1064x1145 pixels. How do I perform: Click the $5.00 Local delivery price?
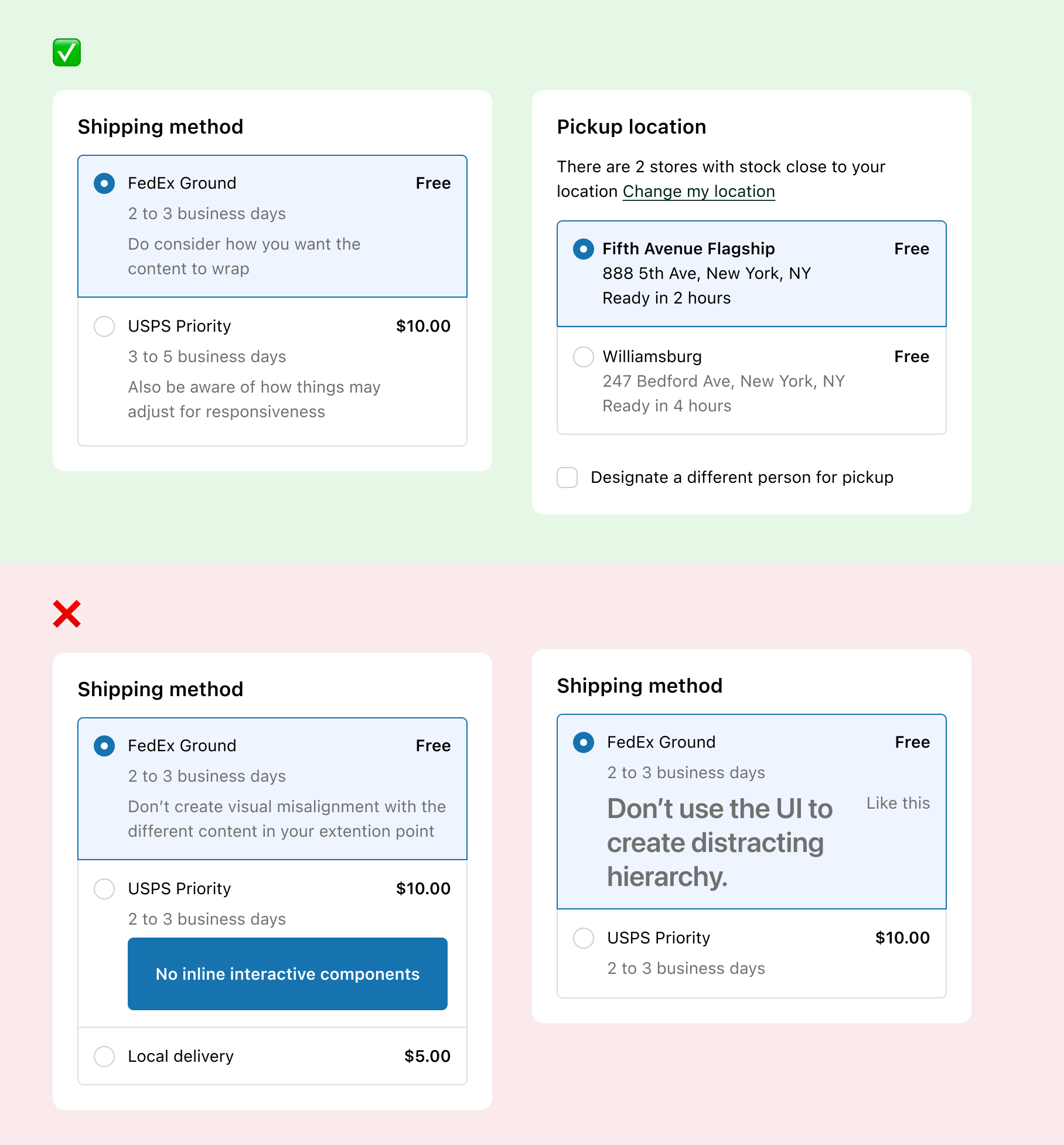click(x=427, y=1056)
